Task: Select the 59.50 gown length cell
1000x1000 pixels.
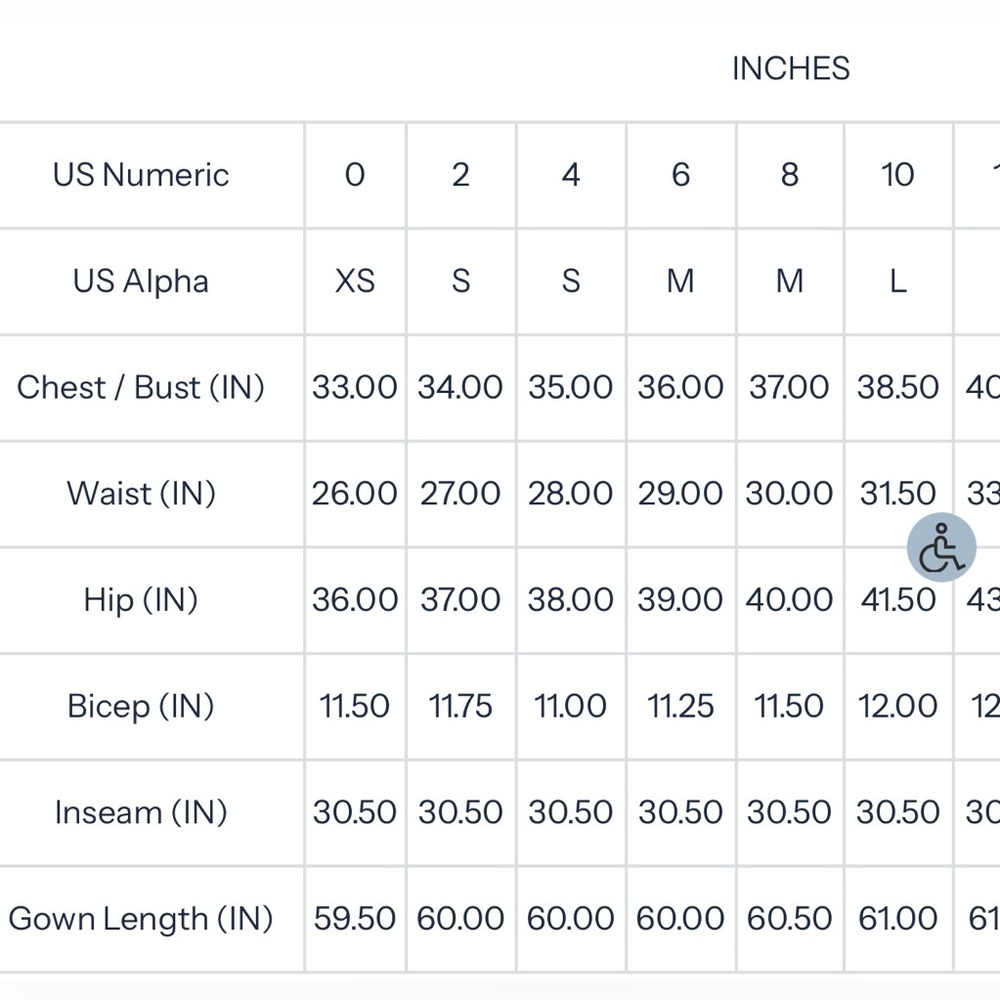Action: pyautogui.click(x=355, y=919)
